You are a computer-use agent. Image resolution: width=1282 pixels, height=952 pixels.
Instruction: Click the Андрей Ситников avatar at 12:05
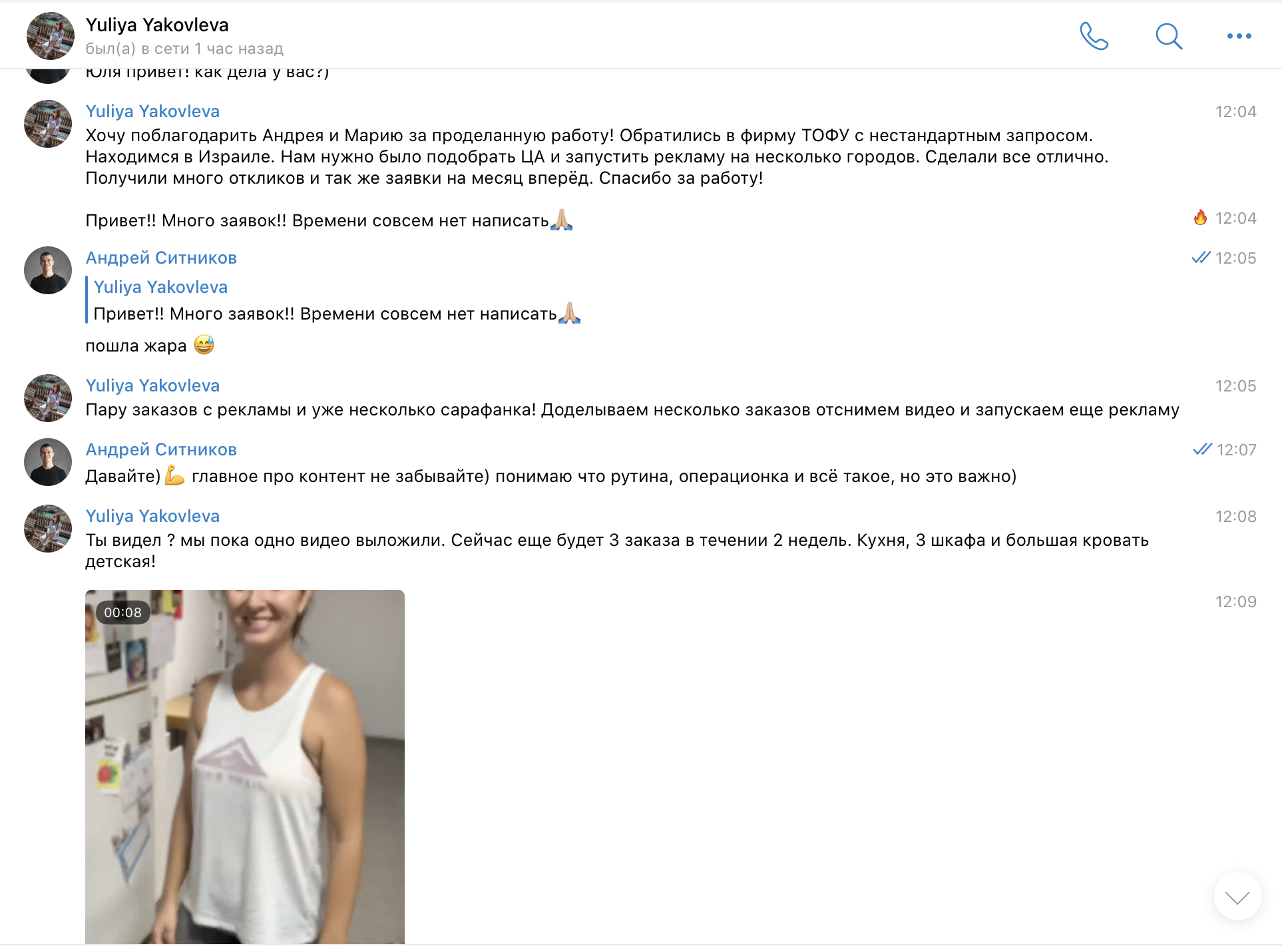point(48,270)
